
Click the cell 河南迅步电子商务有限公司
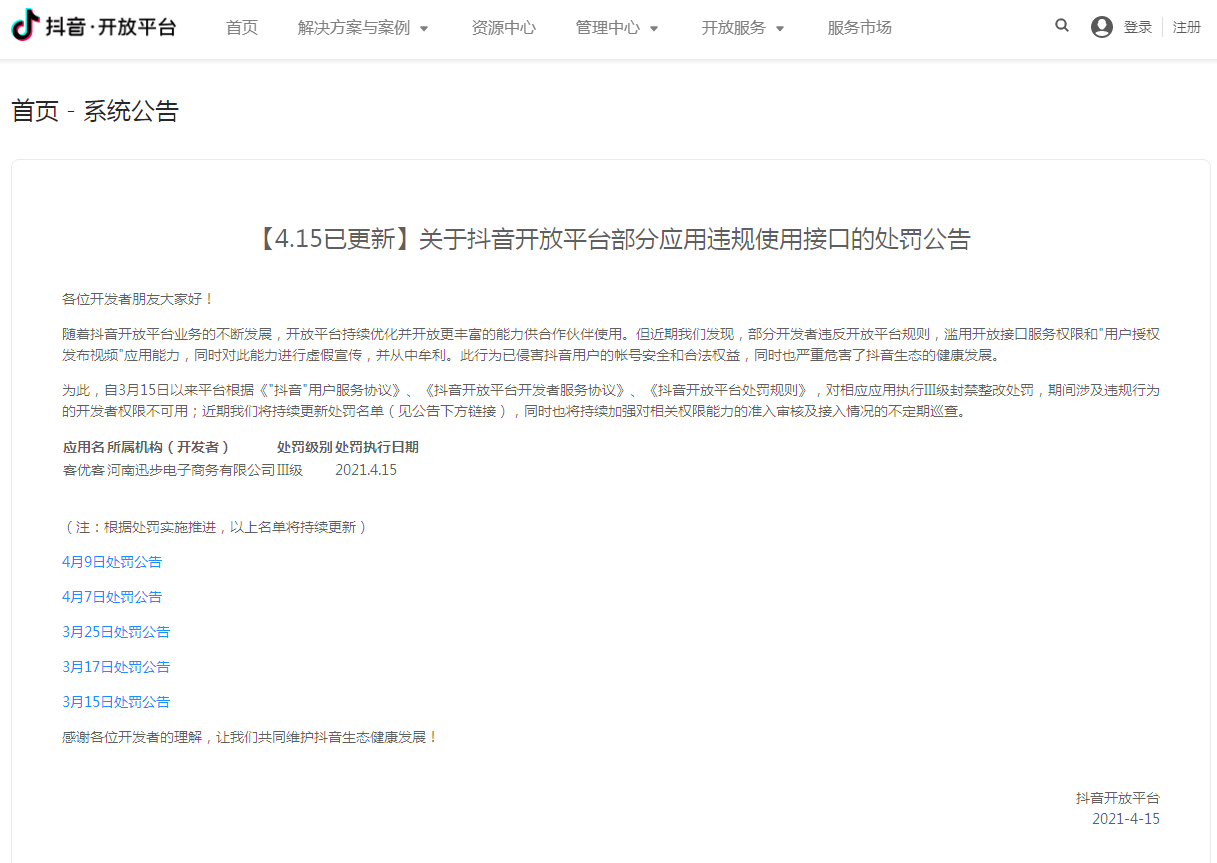[x=190, y=470]
